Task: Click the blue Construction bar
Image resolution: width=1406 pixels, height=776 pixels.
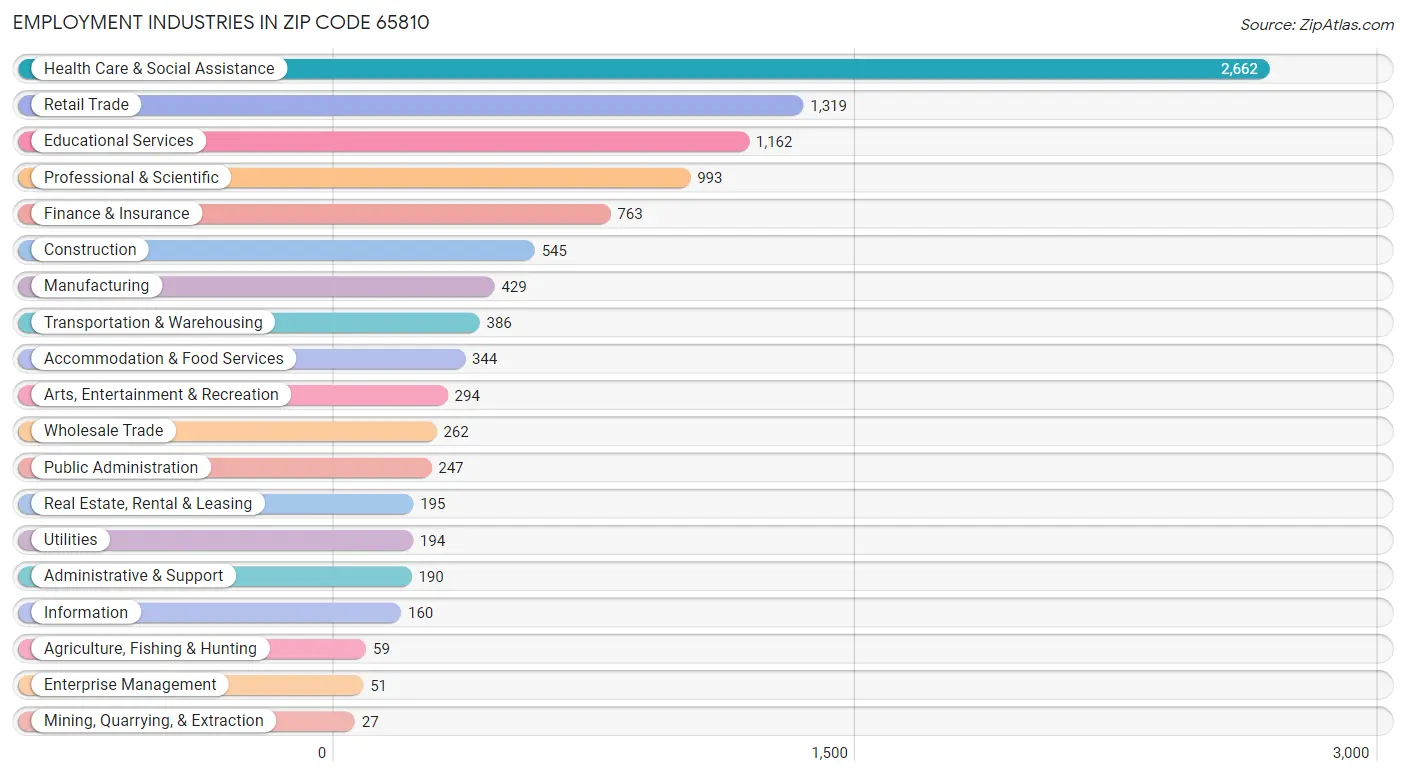Action: [x=276, y=250]
